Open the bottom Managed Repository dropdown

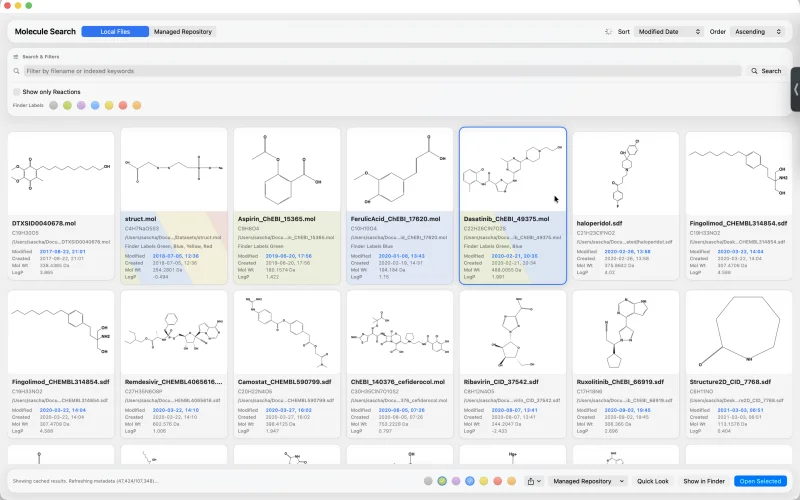pos(588,481)
